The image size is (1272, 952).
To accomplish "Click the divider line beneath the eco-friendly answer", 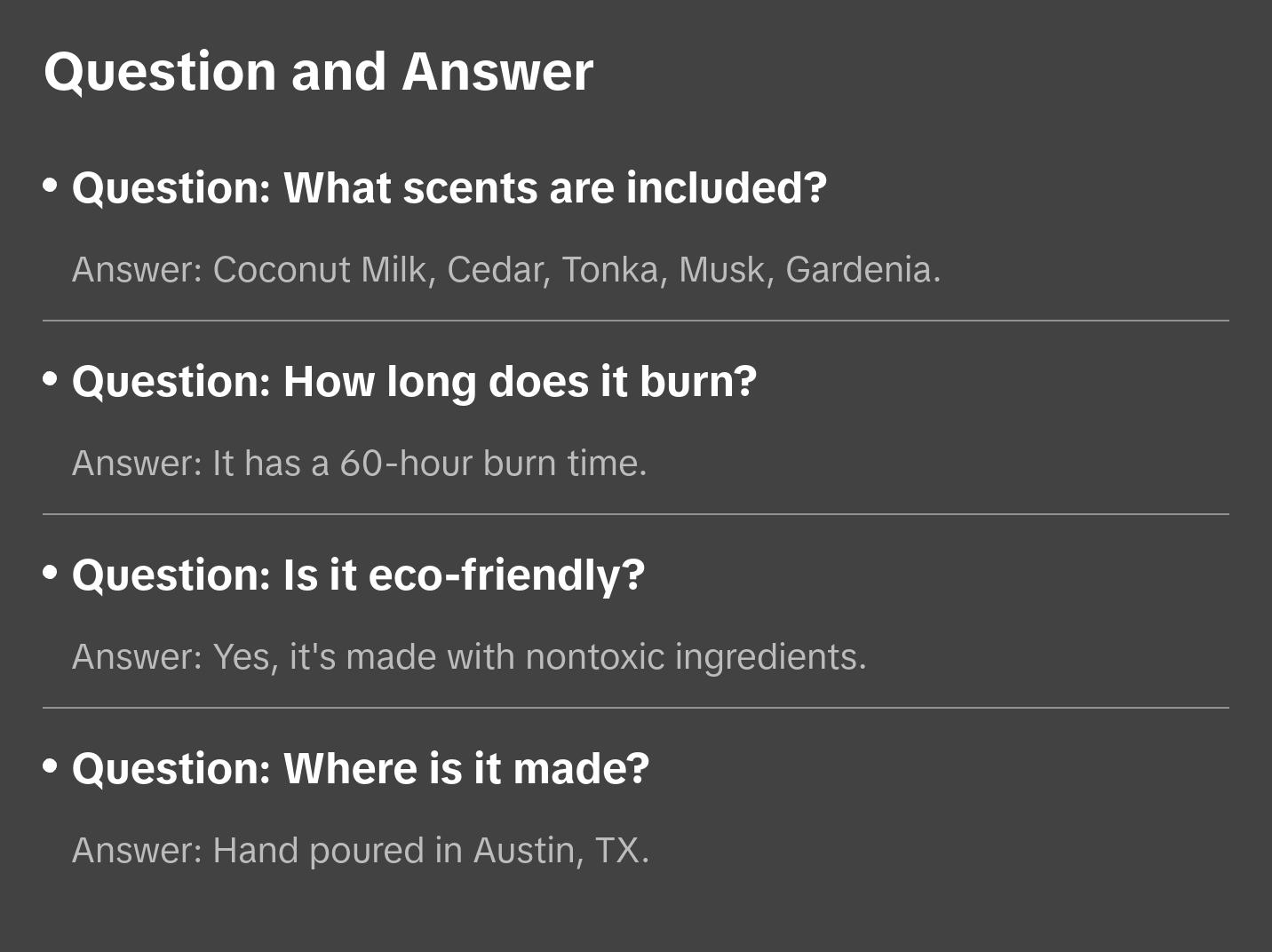I will click(x=635, y=708).
